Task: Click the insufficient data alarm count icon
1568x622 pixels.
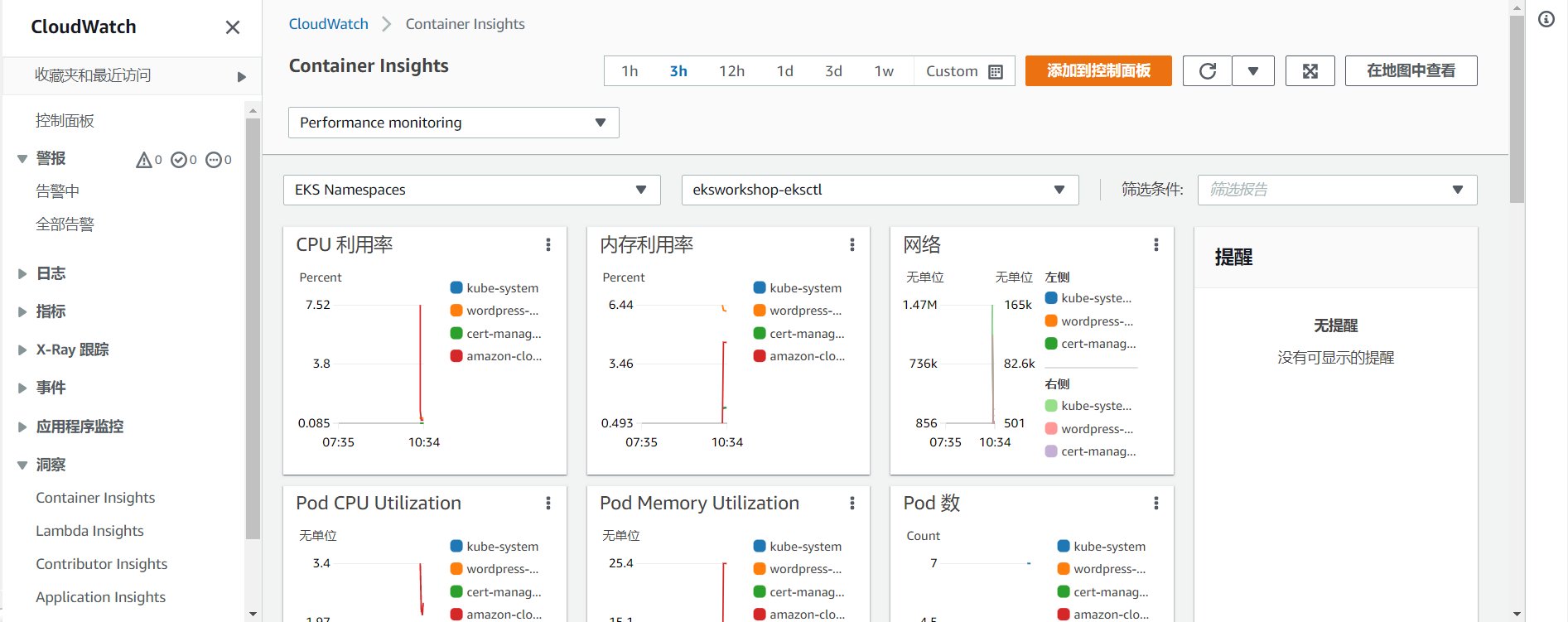Action: click(x=214, y=160)
